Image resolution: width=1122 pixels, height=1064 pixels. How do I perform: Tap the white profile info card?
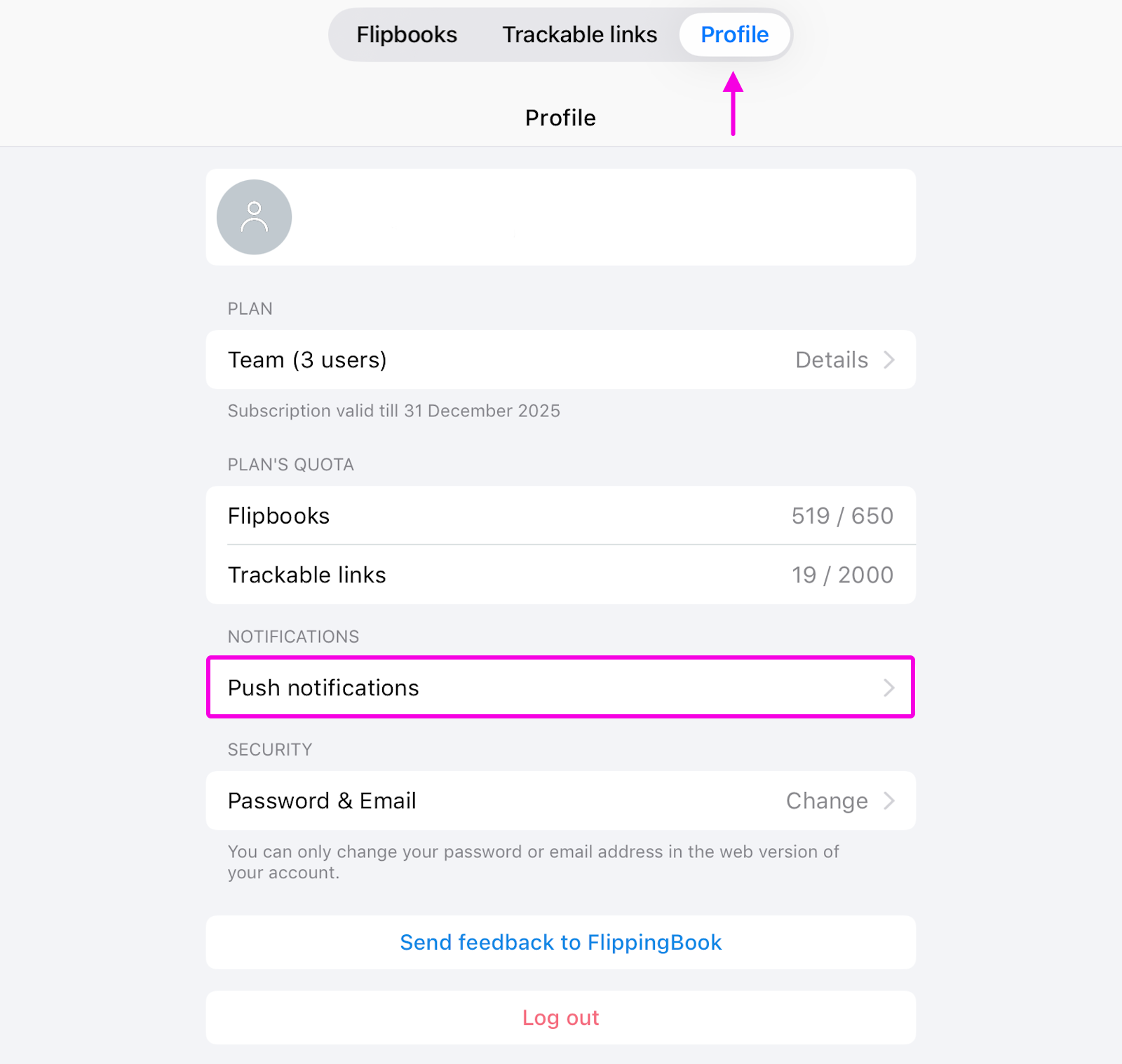click(x=560, y=217)
